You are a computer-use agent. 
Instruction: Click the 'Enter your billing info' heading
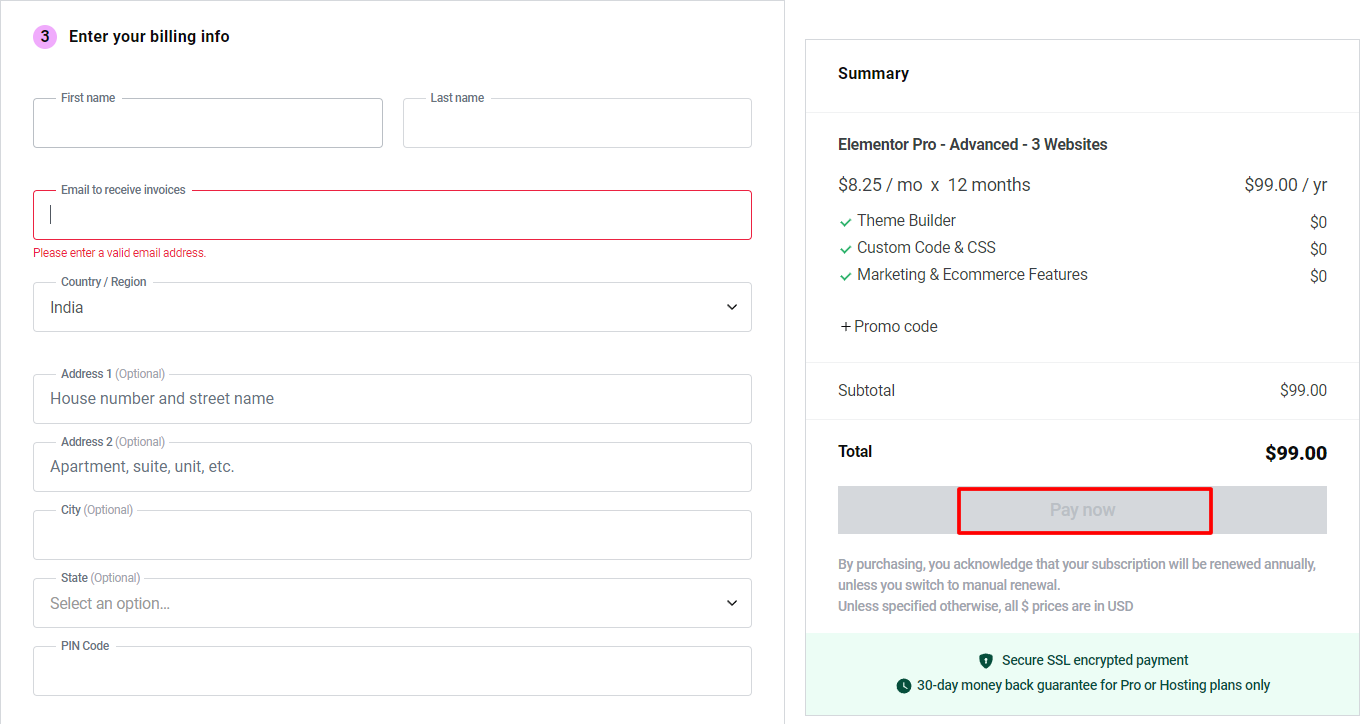pyautogui.click(x=149, y=37)
